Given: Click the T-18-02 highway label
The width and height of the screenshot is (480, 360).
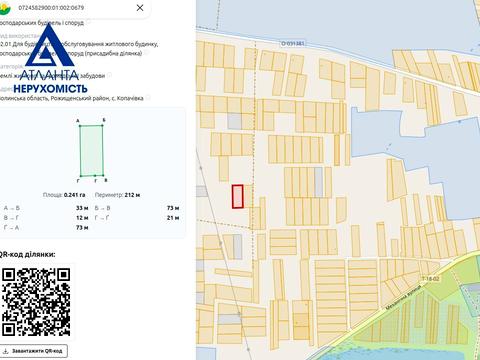Looking at the screenshot, I should (430, 278).
